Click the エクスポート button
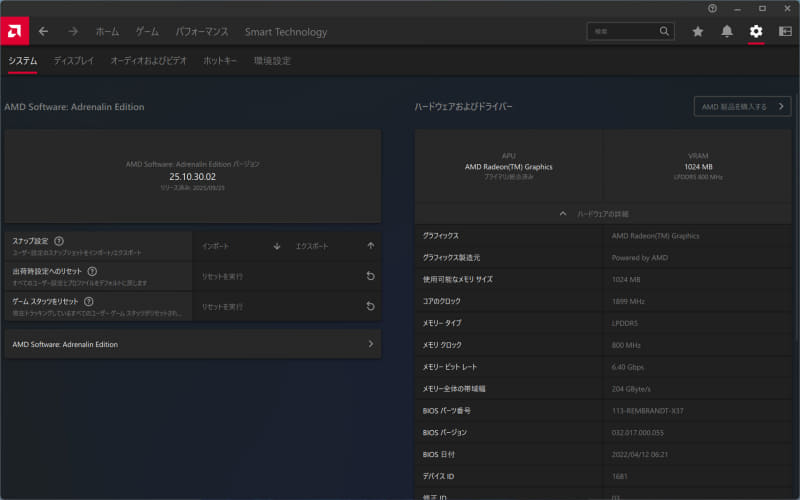Viewport: 800px width, 500px height. 334,246
